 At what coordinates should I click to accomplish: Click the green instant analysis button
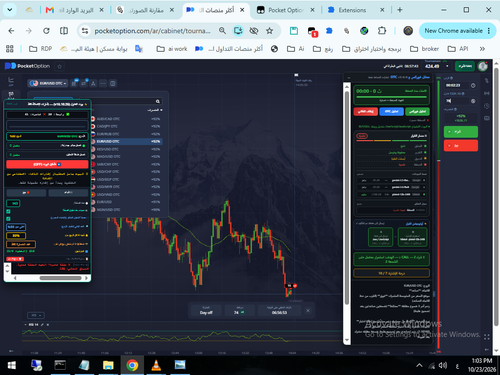click(x=417, y=111)
